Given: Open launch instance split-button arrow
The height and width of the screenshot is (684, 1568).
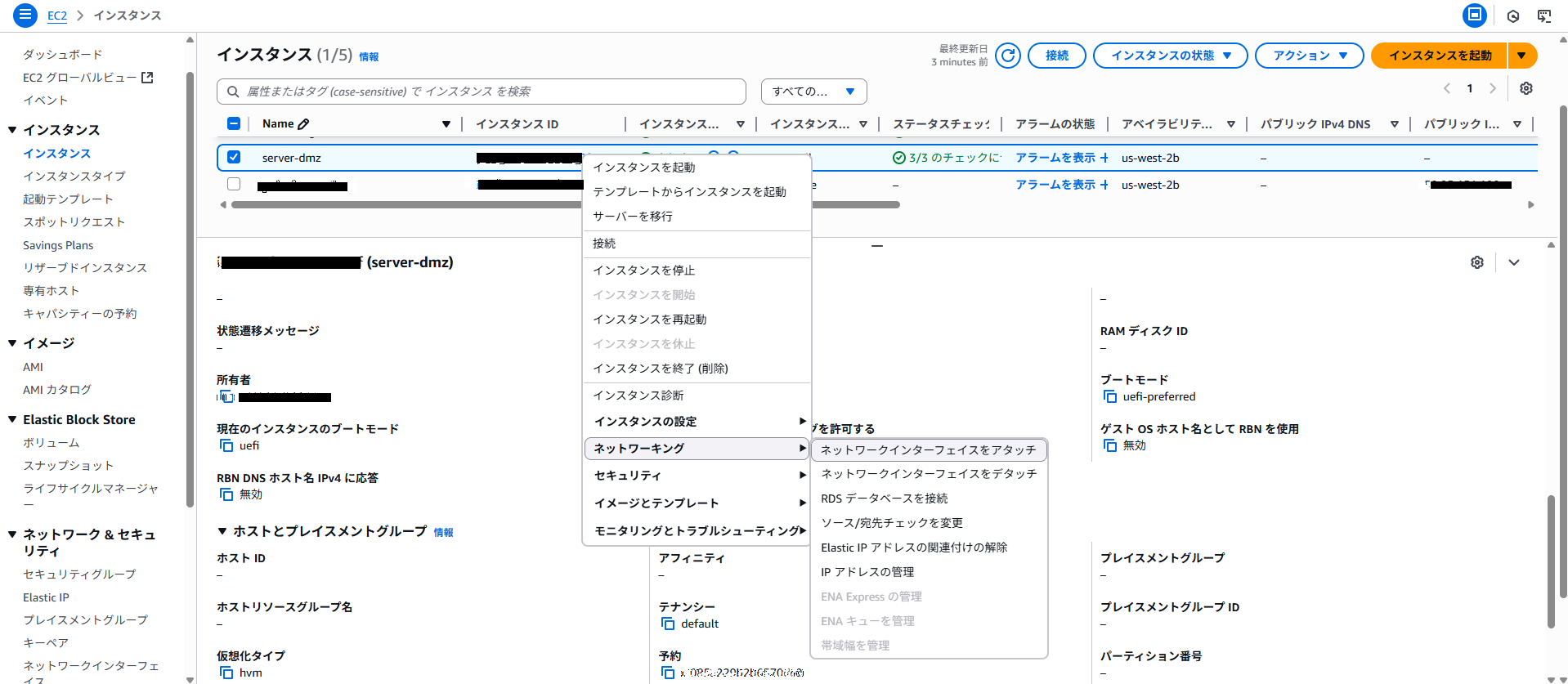Looking at the screenshot, I should (x=1521, y=56).
